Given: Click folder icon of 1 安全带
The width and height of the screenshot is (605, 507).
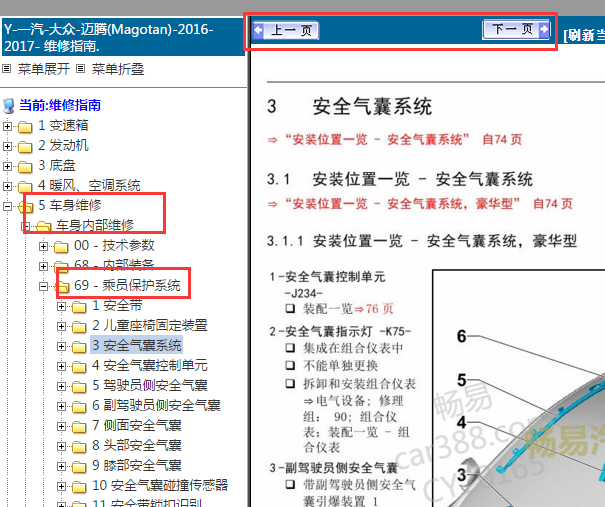Looking at the screenshot, I should 79,307.
